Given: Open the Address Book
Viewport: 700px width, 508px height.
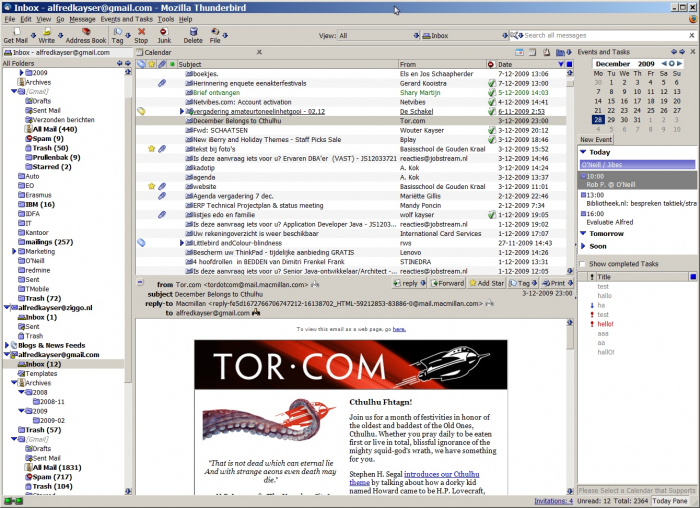Looking at the screenshot, I should [86, 35].
